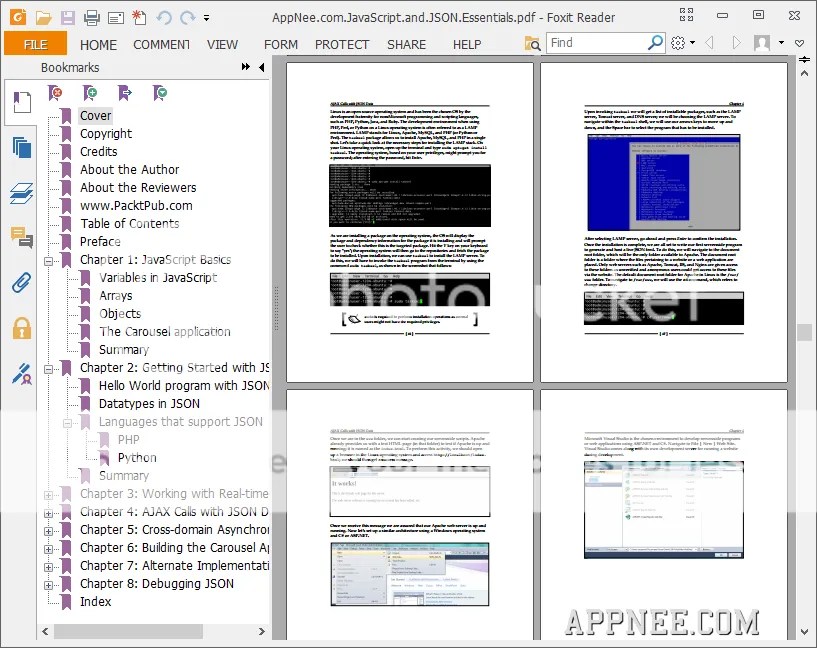Screen dimensions: 817x648
Task: Expand Chapter 4: AJAX Calls with JSON
Action: point(48,511)
